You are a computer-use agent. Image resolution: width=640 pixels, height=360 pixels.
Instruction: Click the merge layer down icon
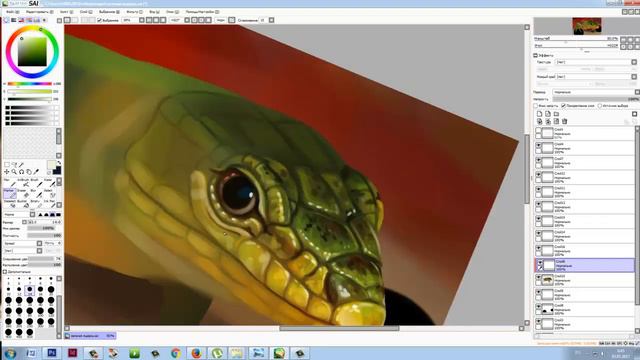(x=548, y=121)
